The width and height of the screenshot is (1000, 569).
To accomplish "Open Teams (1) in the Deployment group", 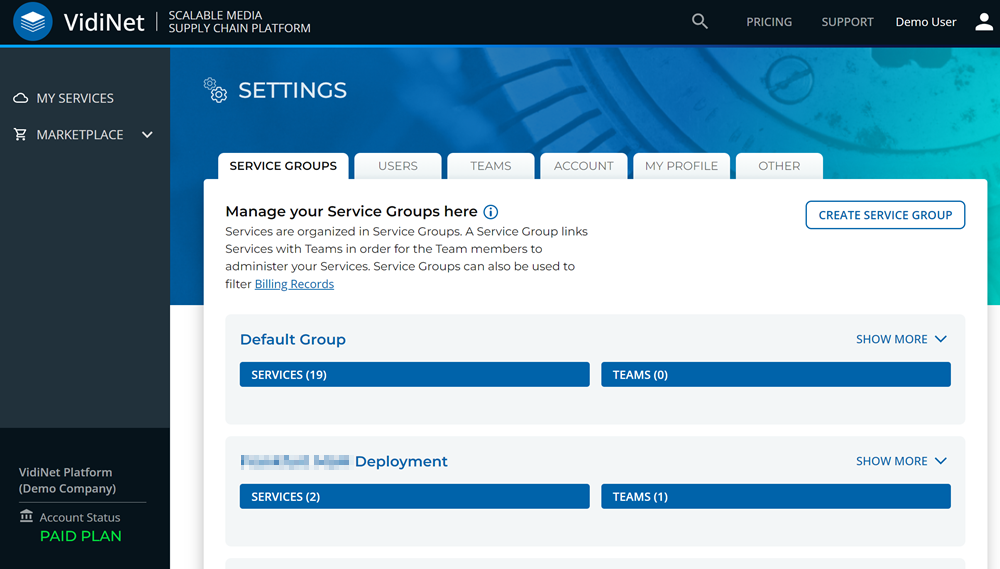I will pos(775,497).
